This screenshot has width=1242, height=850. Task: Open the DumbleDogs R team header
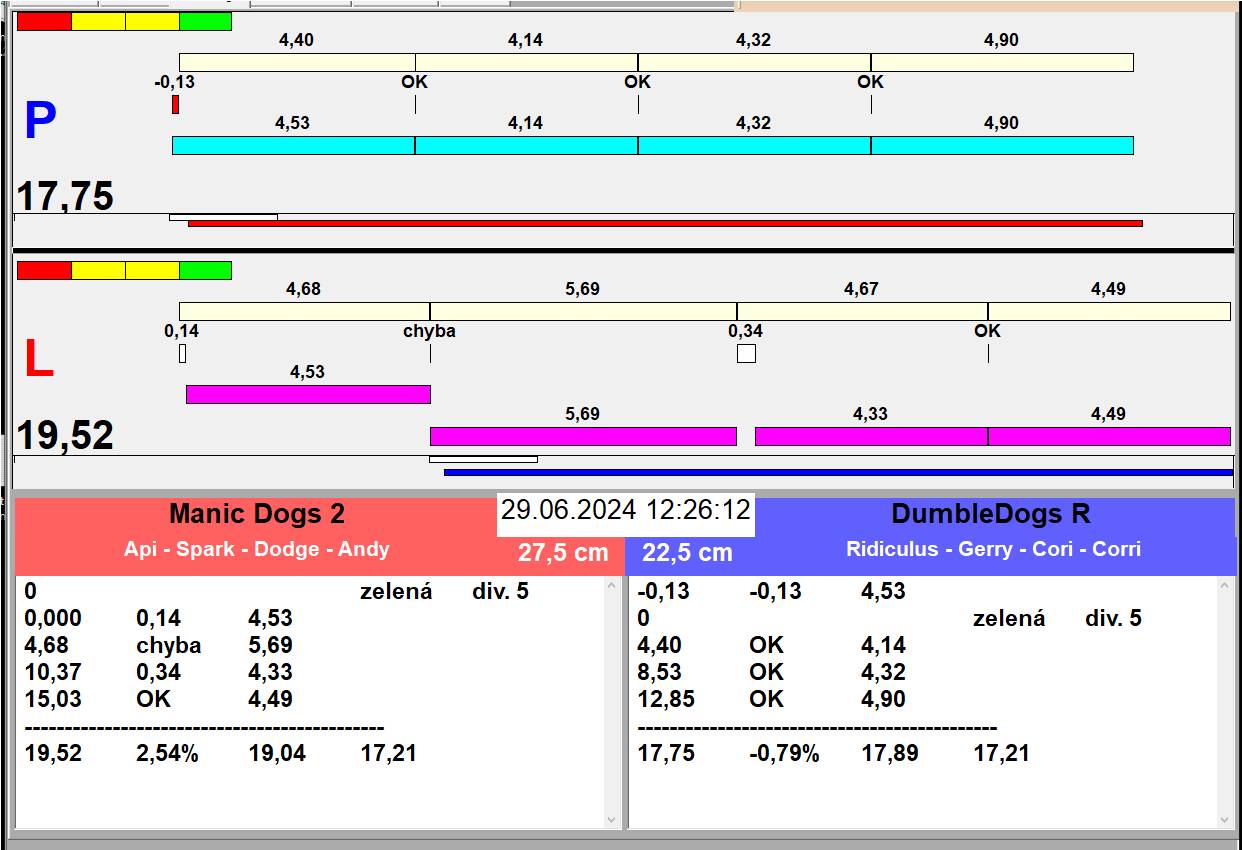[x=990, y=514]
